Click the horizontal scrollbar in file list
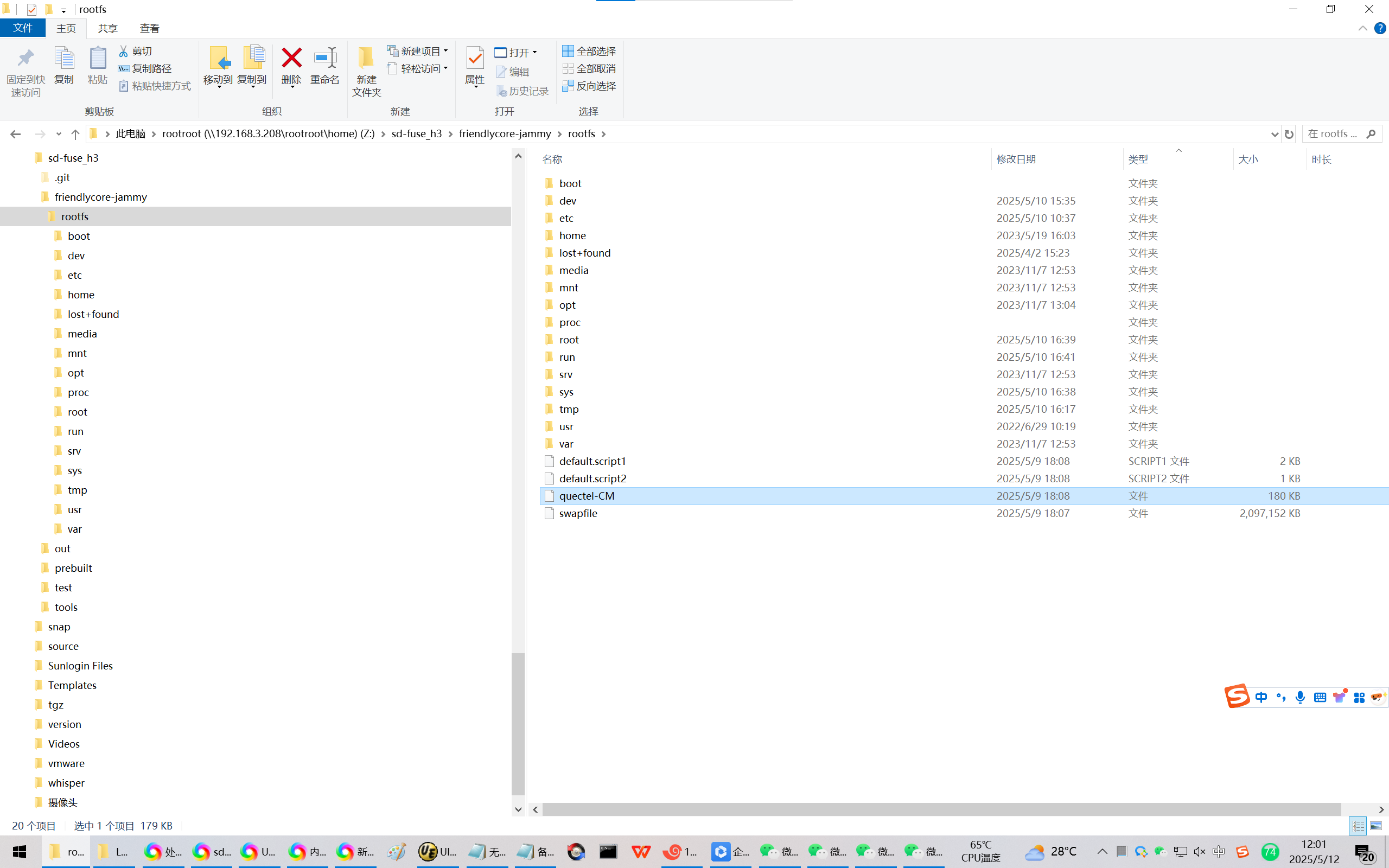The width and height of the screenshot is (1389, 868). [x=941, y=809]
